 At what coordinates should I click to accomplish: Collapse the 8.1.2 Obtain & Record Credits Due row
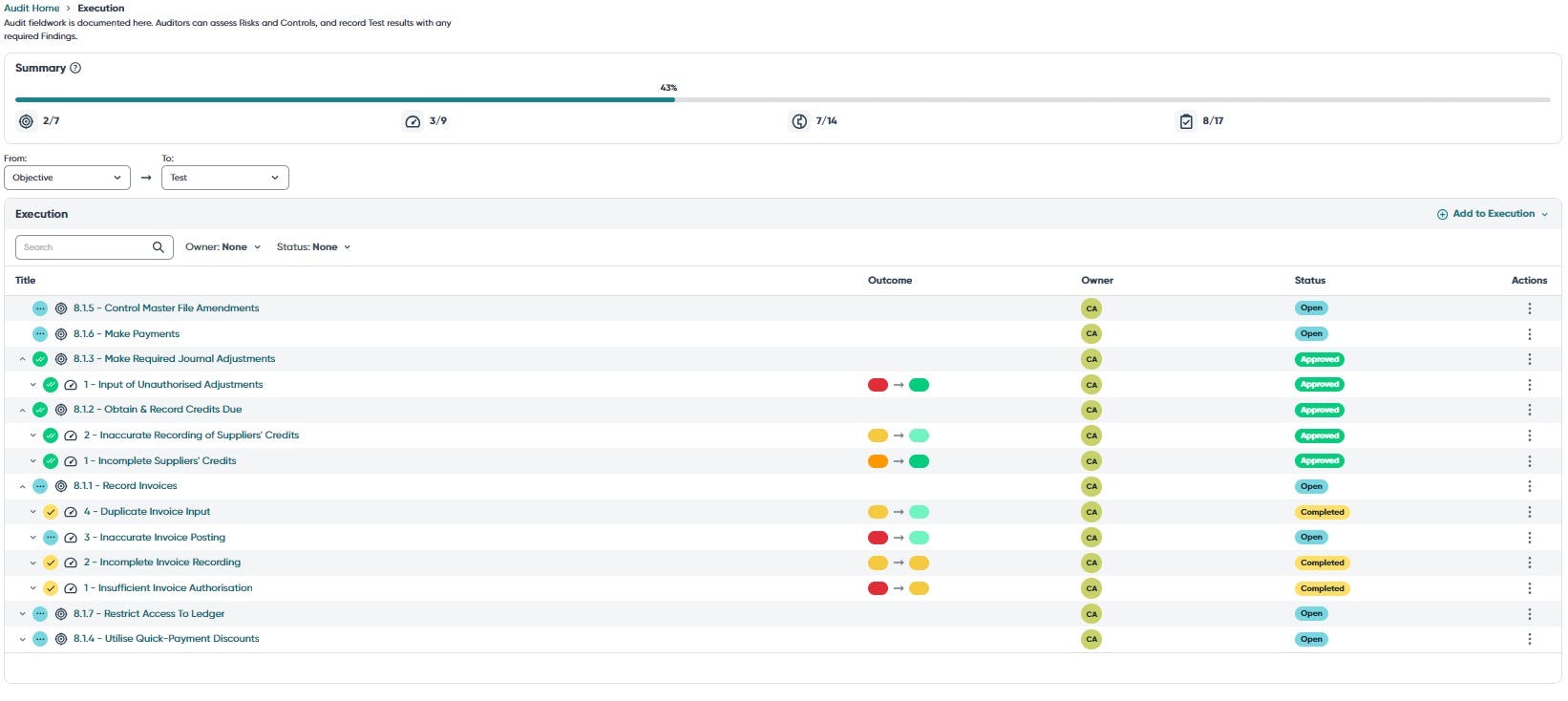click(x=23, y=411)
